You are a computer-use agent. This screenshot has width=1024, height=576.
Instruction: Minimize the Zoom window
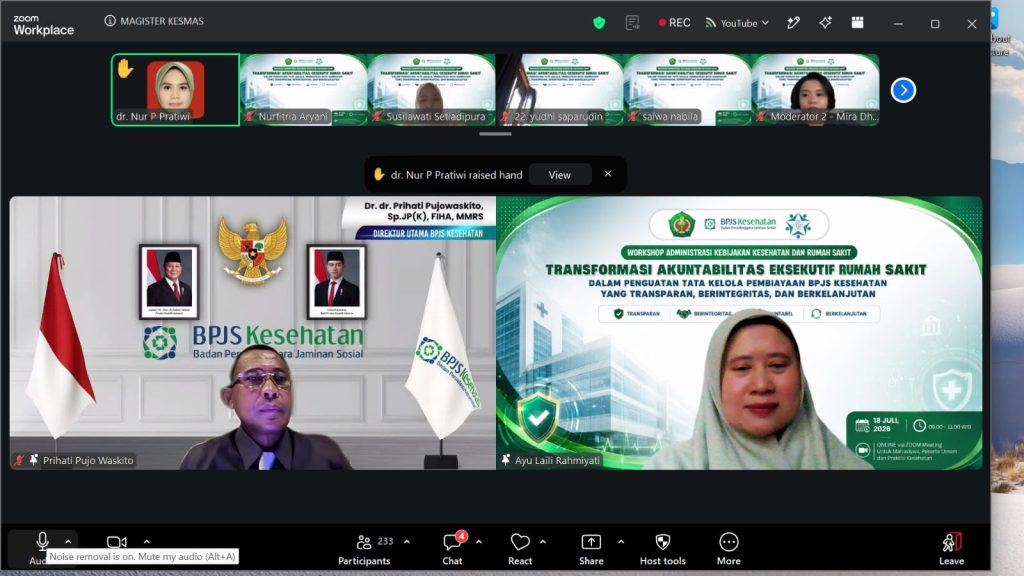(899, 24)
